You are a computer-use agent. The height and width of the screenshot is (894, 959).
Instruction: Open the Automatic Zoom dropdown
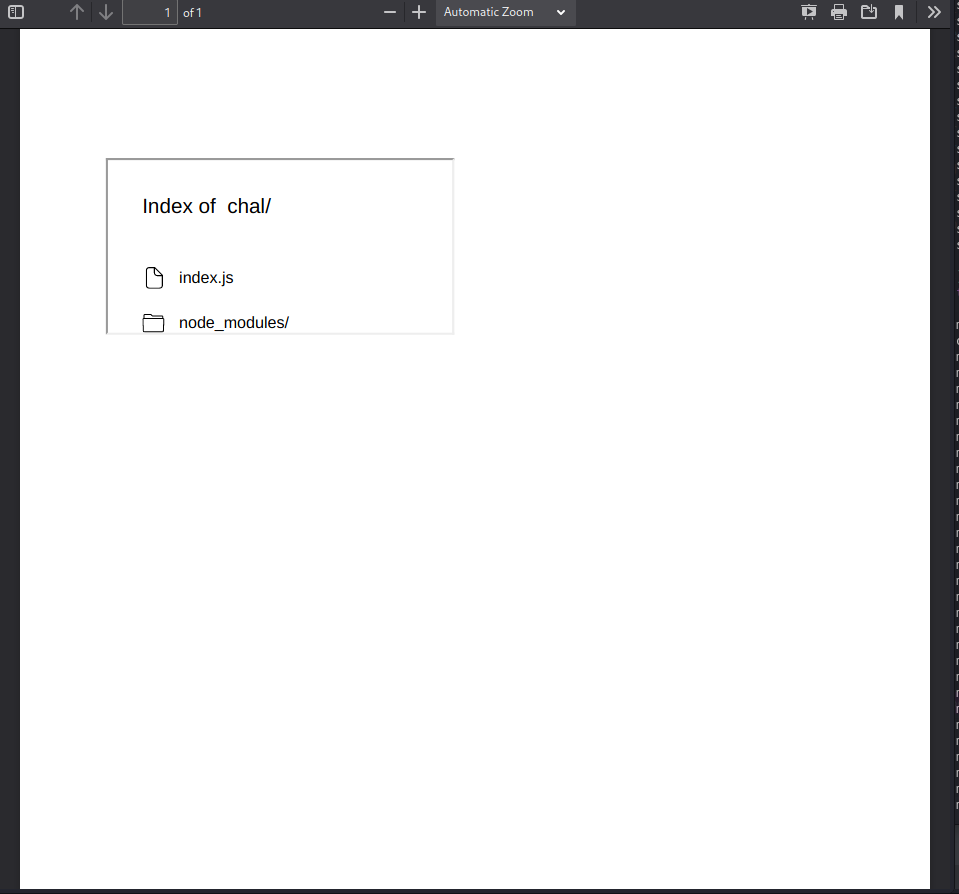pyautogui.click(x=506, y=12)
